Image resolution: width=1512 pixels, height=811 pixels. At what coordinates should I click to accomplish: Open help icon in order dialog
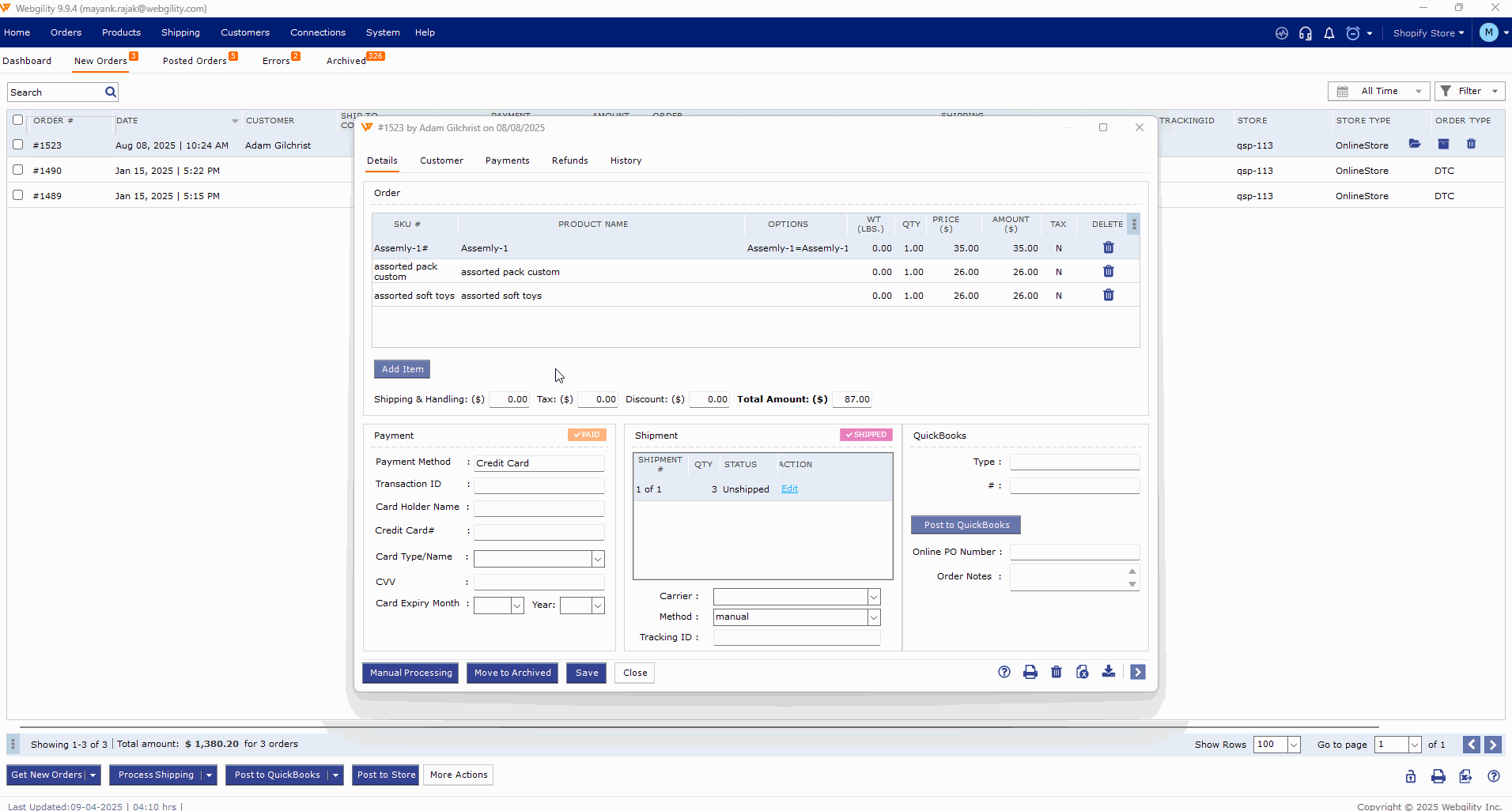pyautogui.click(x=1004, y=673)
